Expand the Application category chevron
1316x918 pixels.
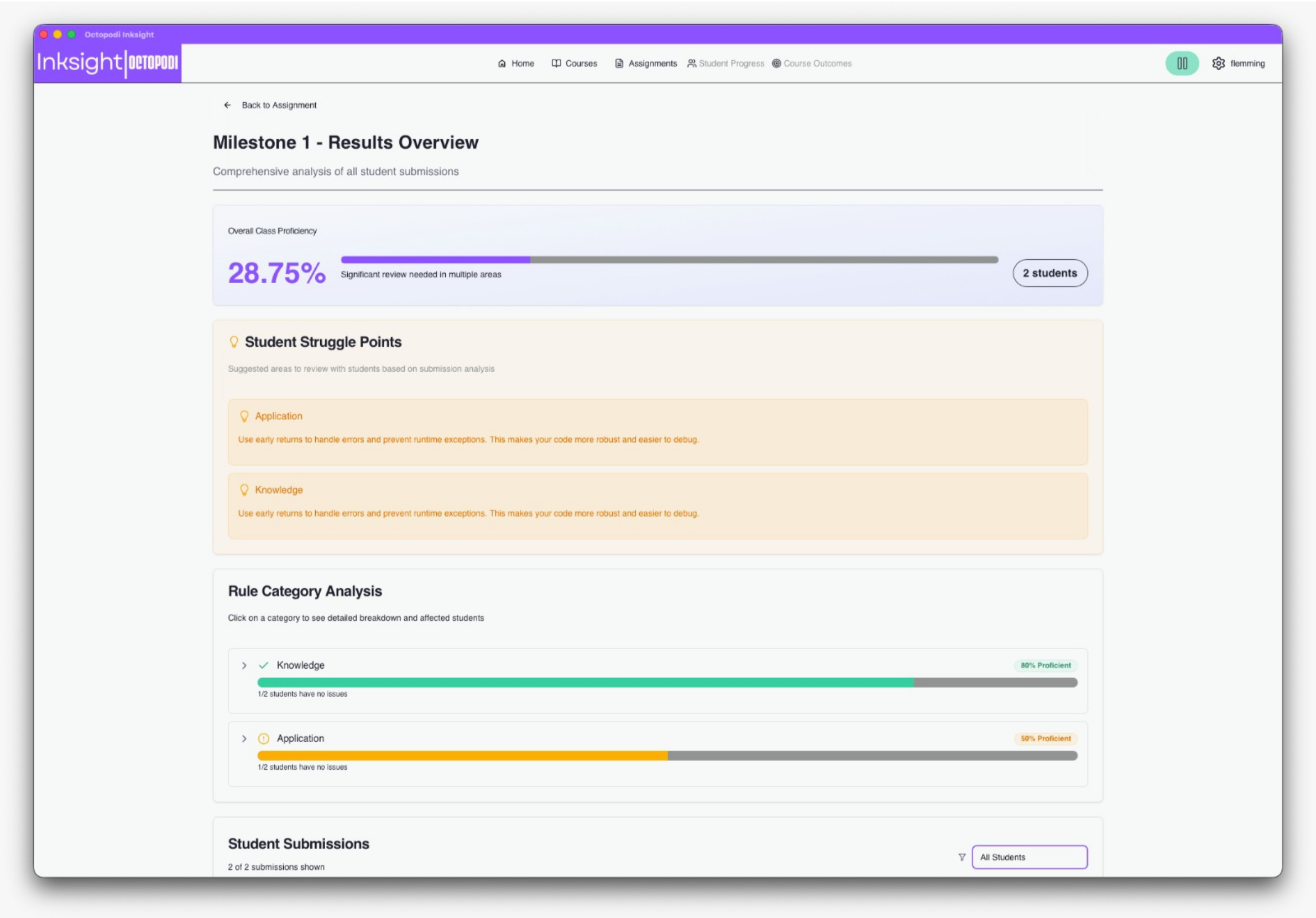coord(244,738)
